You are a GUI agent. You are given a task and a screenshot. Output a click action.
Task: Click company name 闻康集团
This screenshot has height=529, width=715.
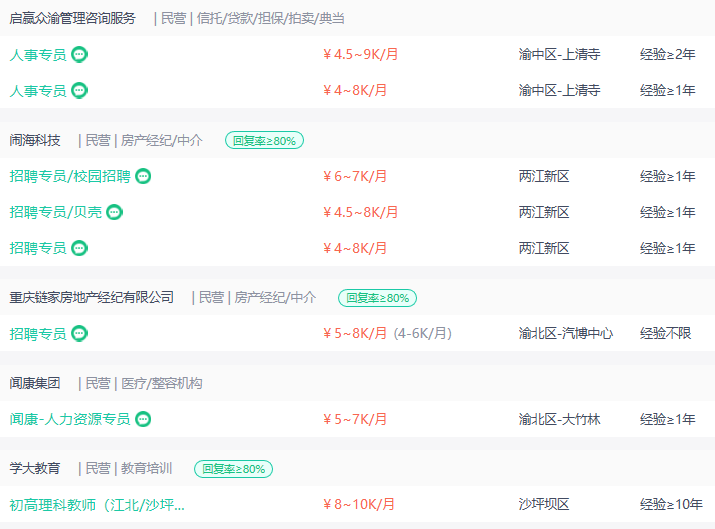35,383
